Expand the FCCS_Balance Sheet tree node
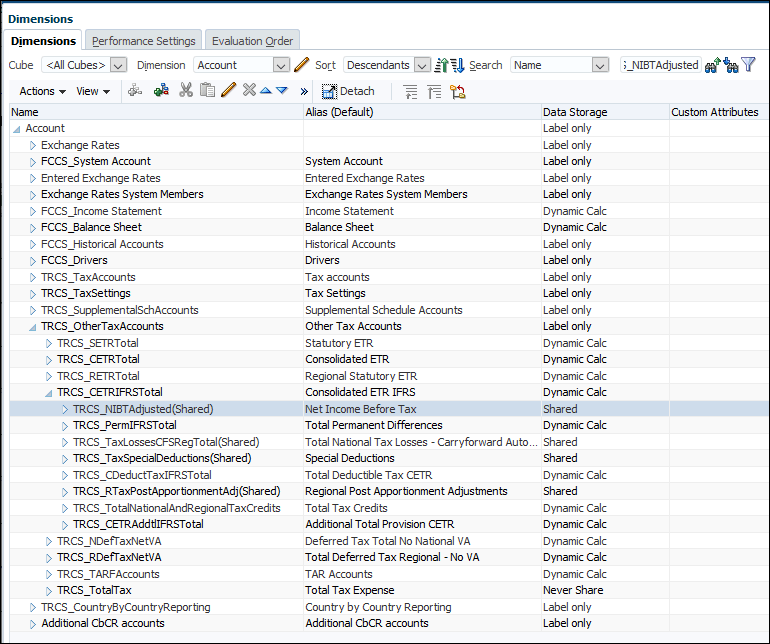770x644 pixels. point(33,228)
